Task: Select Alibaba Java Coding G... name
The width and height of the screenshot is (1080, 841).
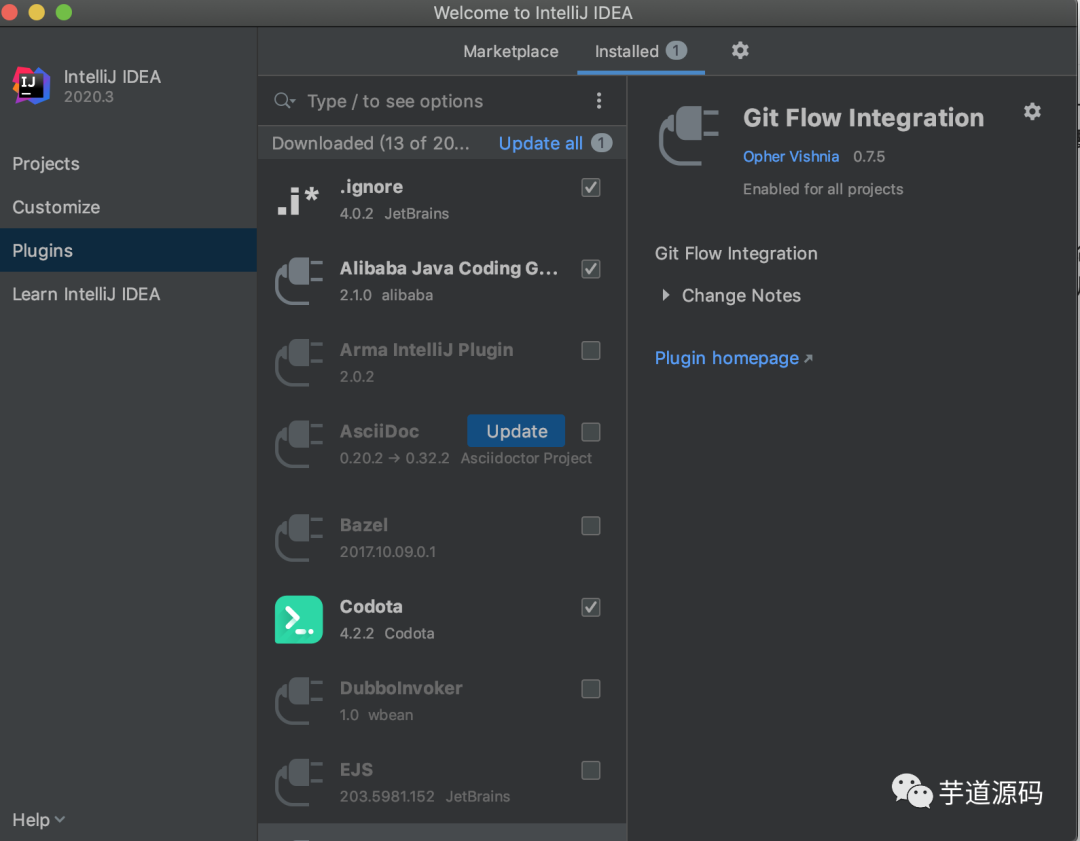Action: click(448, 268)
